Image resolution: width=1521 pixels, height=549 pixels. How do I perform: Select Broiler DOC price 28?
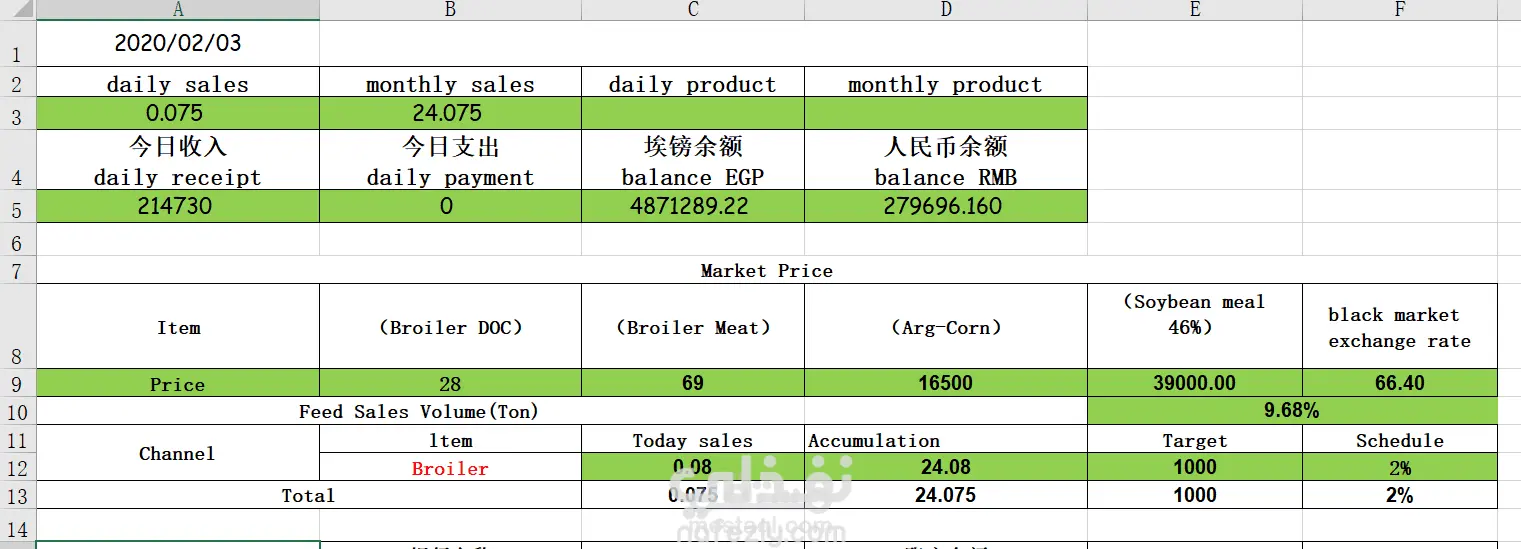(450, 383)
